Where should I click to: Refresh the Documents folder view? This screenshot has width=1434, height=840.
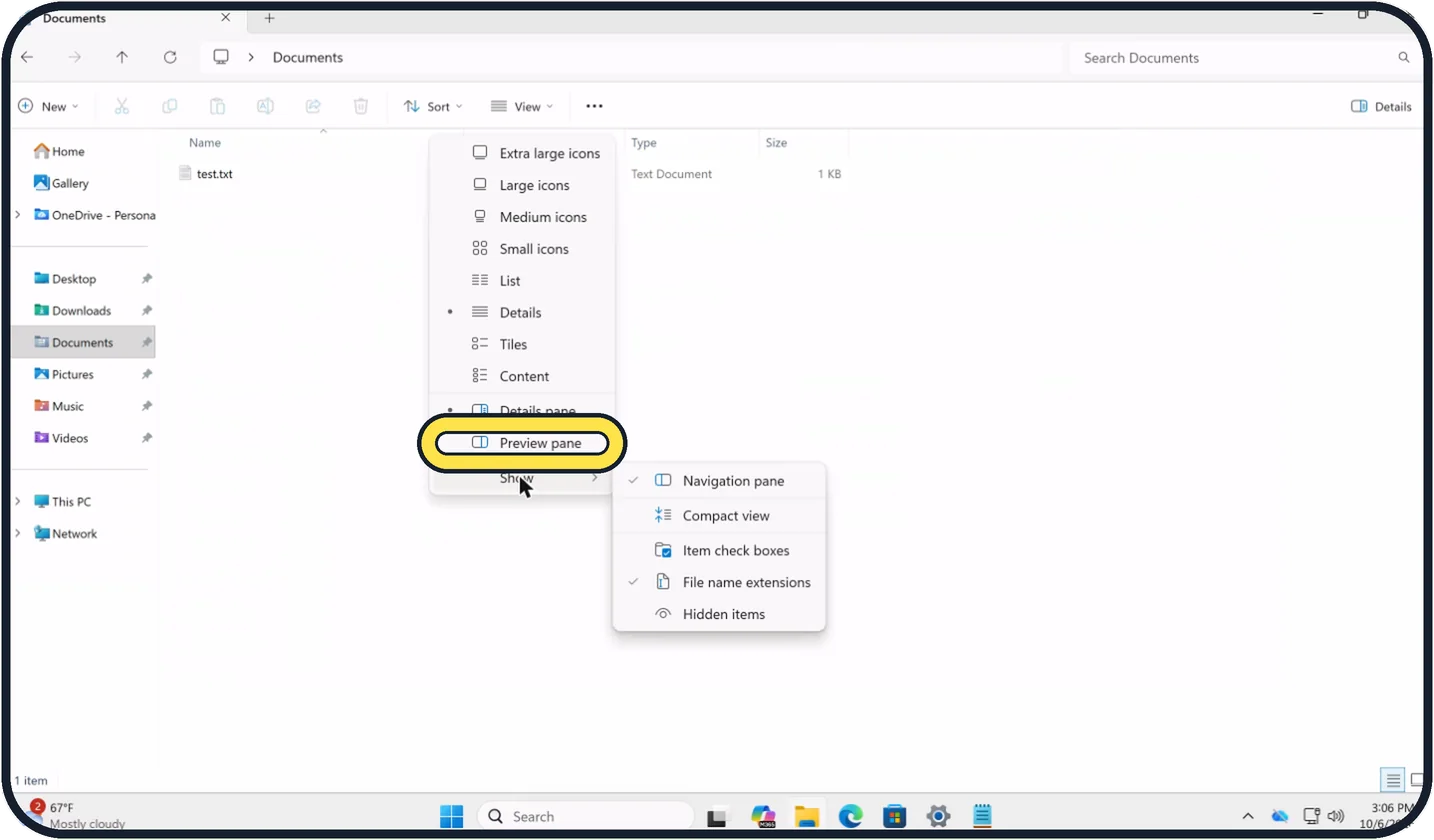pyautogui.click(x=170, y=58)
